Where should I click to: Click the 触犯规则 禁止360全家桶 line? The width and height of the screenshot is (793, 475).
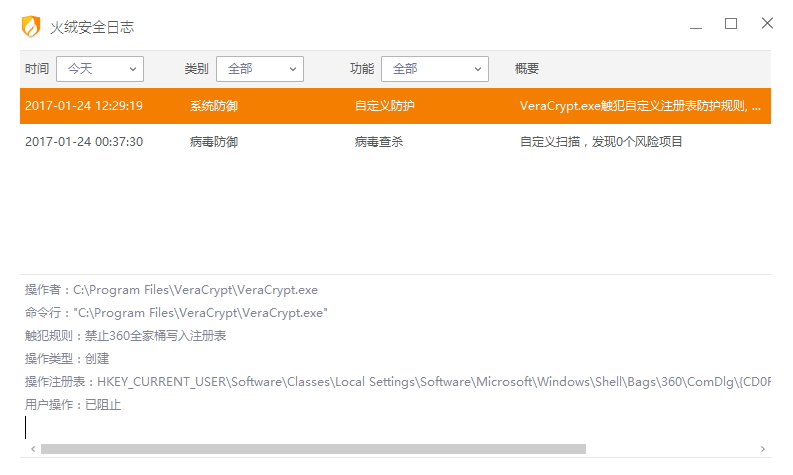[x=125, y=336]
